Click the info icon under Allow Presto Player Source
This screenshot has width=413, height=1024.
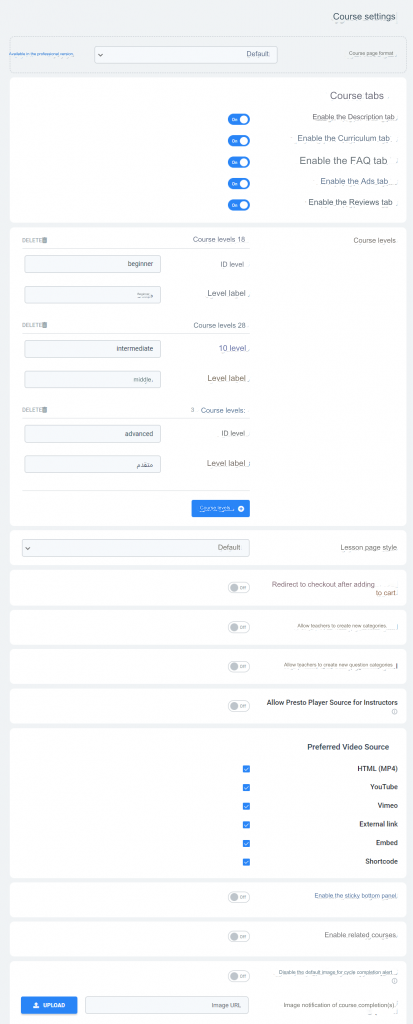(395, 711)
